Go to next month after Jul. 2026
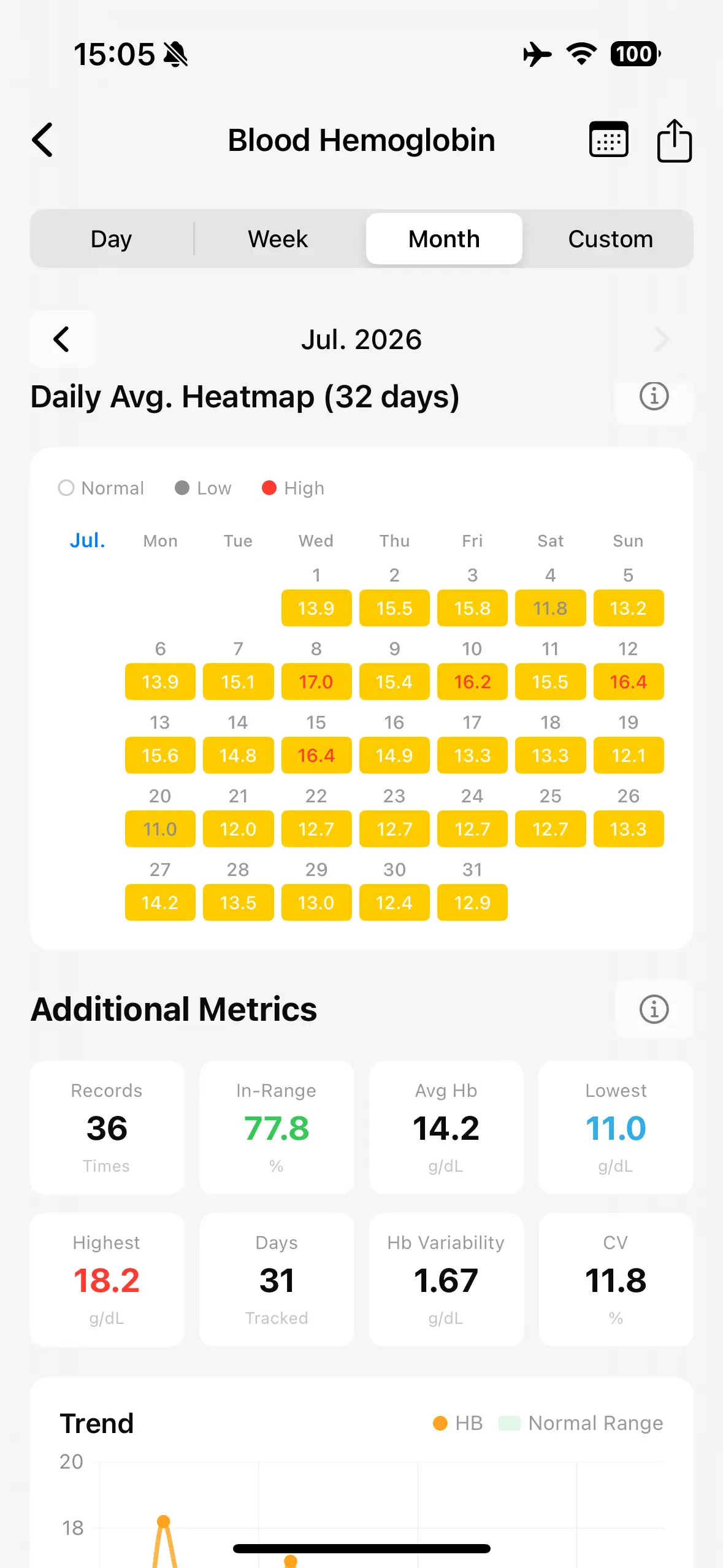Screen dimensions: 723x1568 (x=661, y=339)
